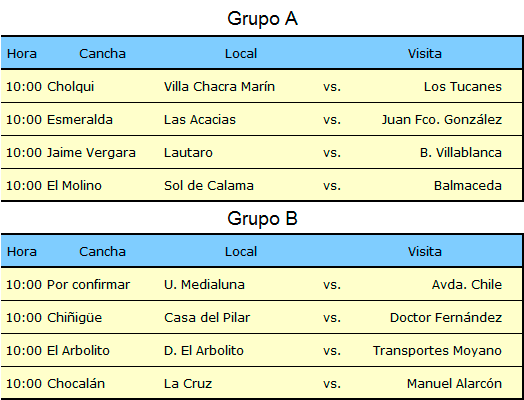The height and width of the screenshot is (400, 524).
Task: Click the Grupo A heading
Action: coord(262,19)
